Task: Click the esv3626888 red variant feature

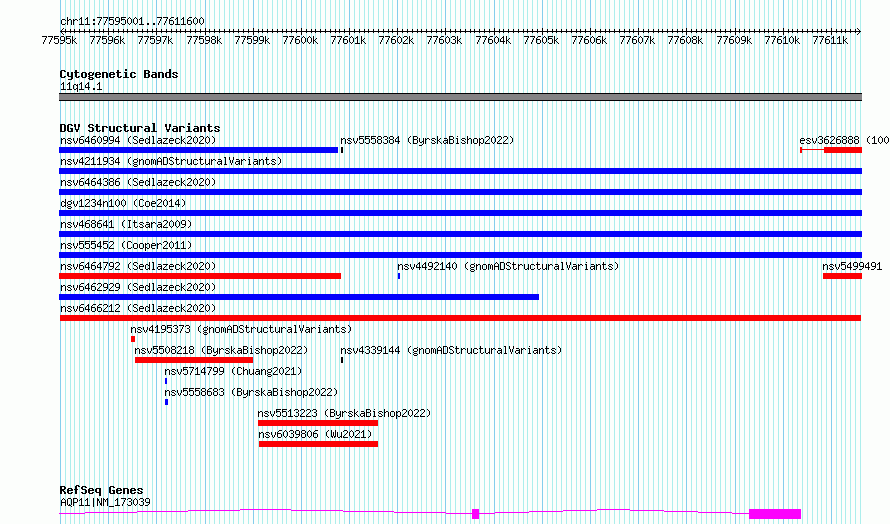Action: pyautogui.click(x=831, y=150)
